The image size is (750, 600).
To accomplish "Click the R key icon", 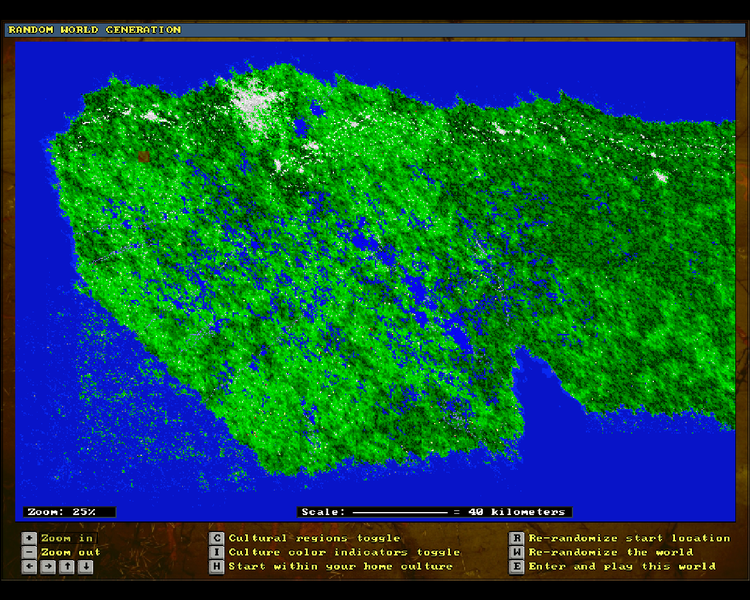I will pos(516,538).
